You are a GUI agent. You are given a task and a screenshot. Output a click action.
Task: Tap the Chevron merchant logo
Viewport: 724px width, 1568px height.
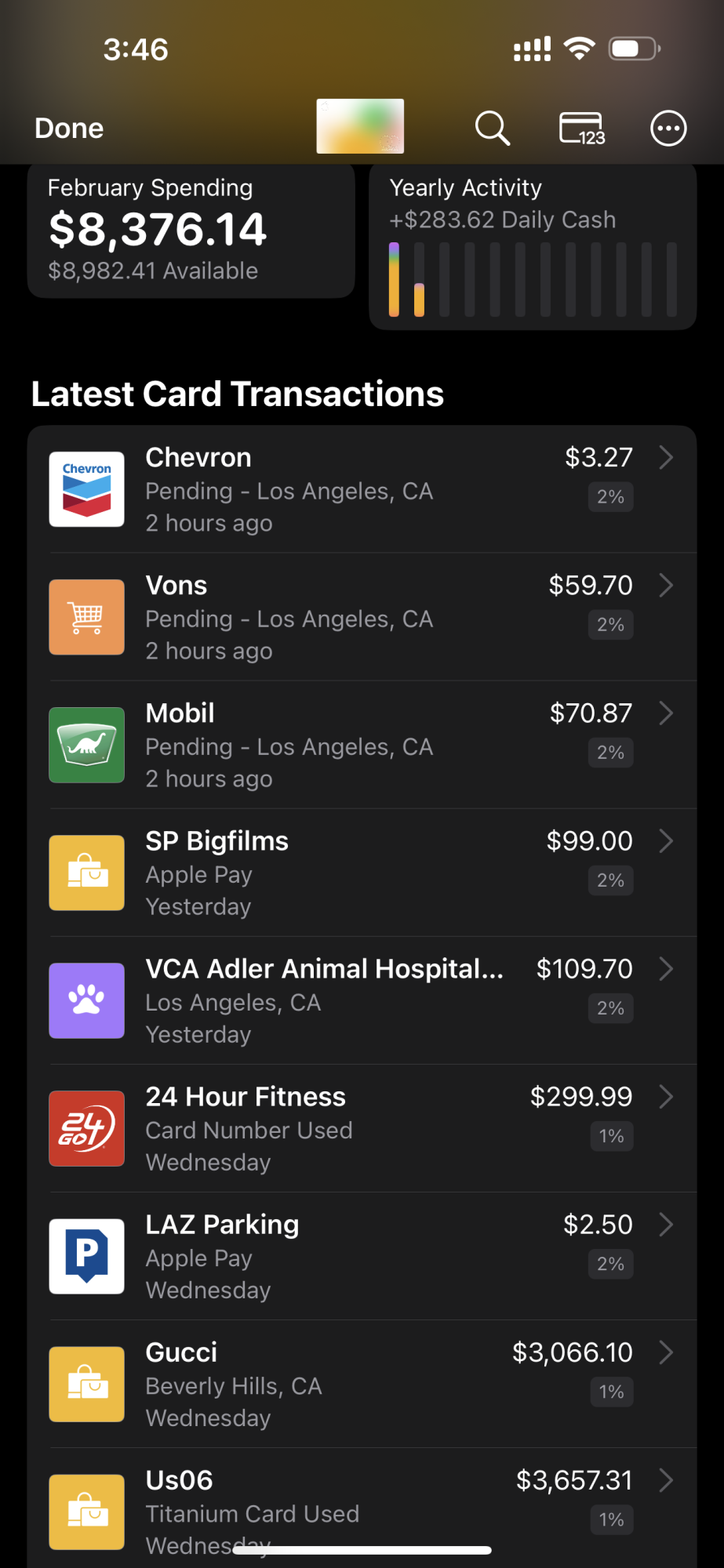pos(87,489)
